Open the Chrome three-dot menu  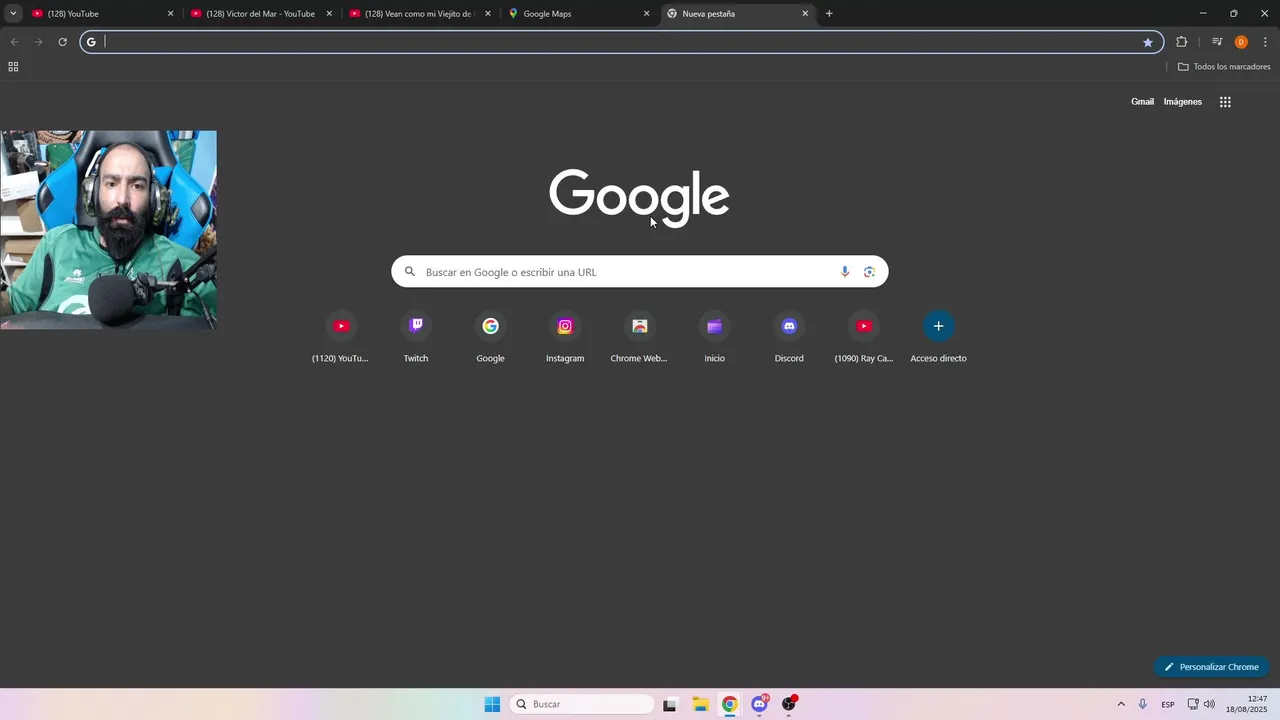click(1265, 42)
